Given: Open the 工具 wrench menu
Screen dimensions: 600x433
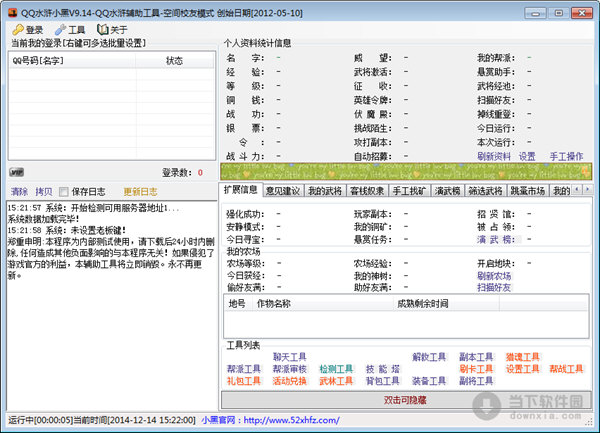Looking at the screenshot, I should (x=69, y=29).
